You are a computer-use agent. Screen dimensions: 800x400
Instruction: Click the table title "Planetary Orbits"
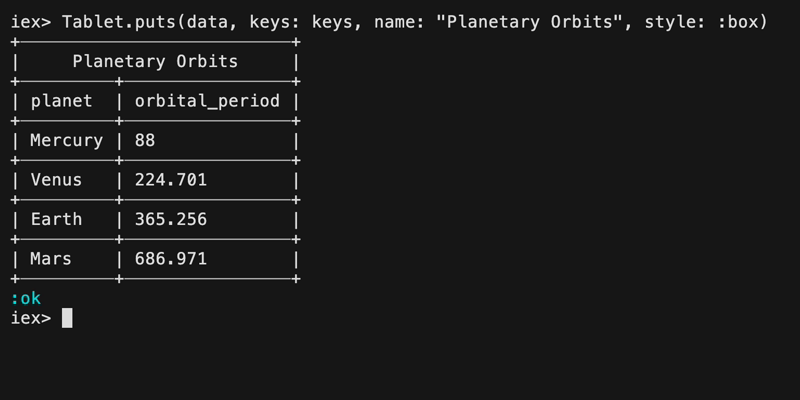coord(155,62)
